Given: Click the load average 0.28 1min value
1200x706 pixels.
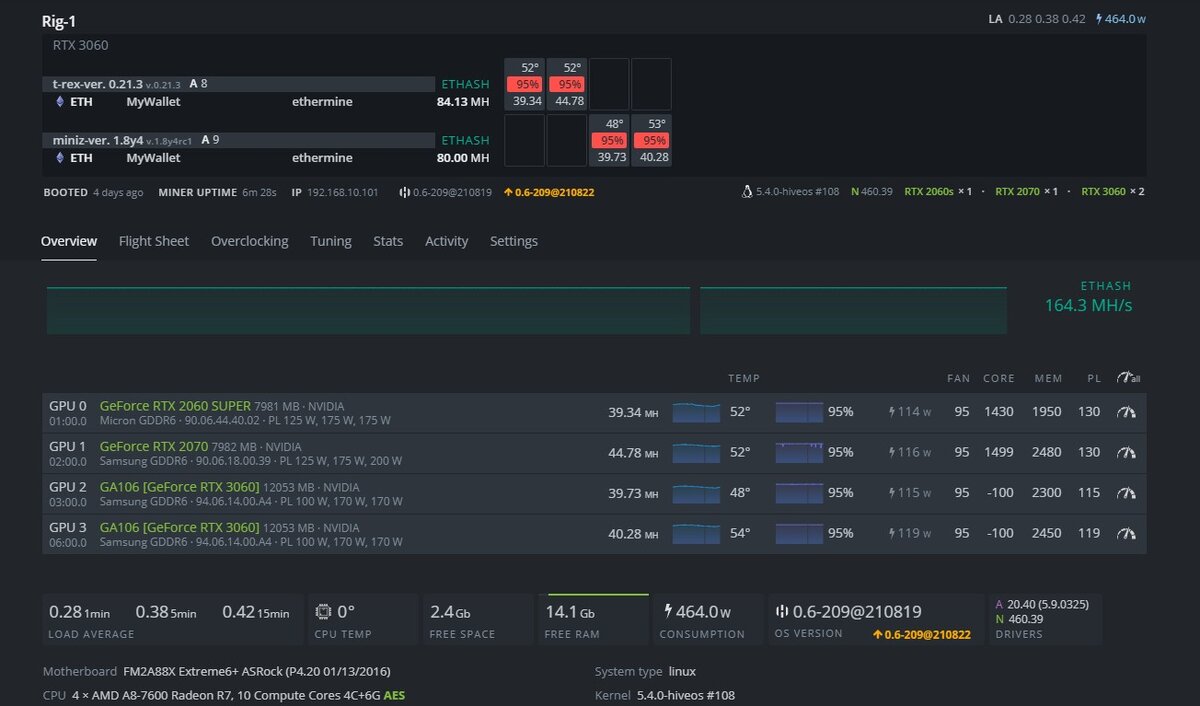Looking at the screenshot, I should [79, 612].
